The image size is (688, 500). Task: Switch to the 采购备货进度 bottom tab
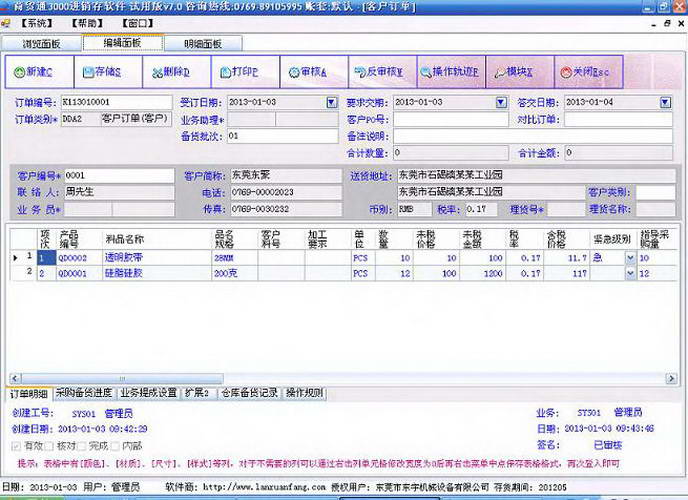coord(83,393)
